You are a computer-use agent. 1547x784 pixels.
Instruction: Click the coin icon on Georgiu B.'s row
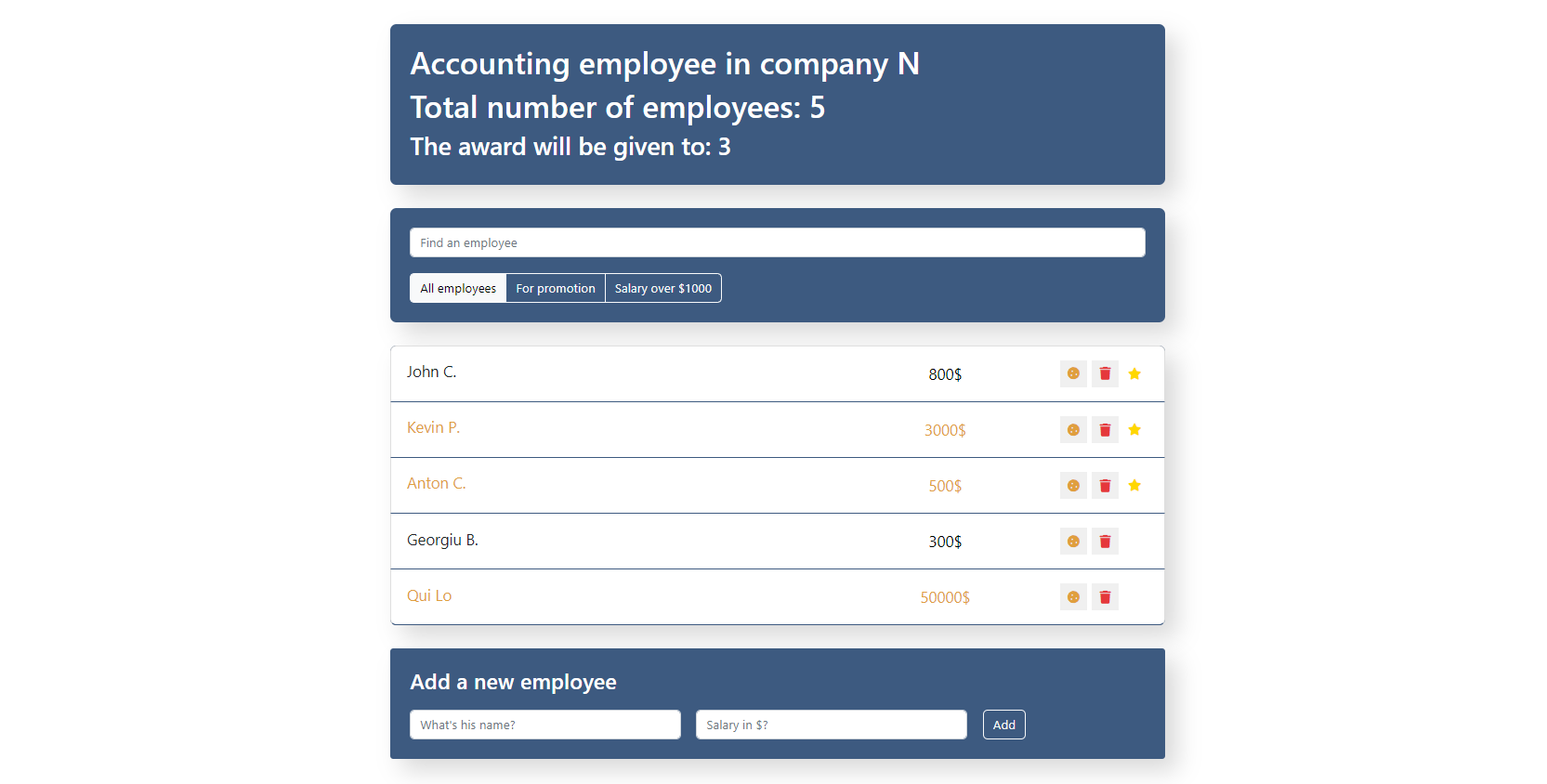tap(1073, 541)
